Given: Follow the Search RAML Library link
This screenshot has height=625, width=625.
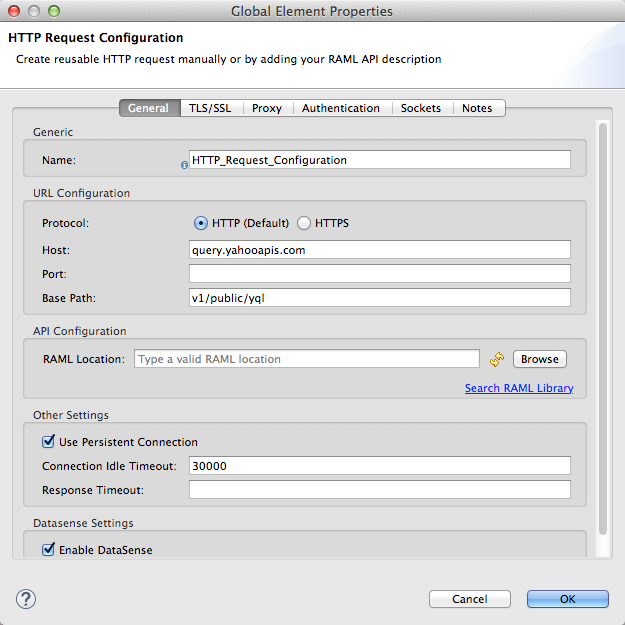Looking at the screenshot, I should coord(519,388).
